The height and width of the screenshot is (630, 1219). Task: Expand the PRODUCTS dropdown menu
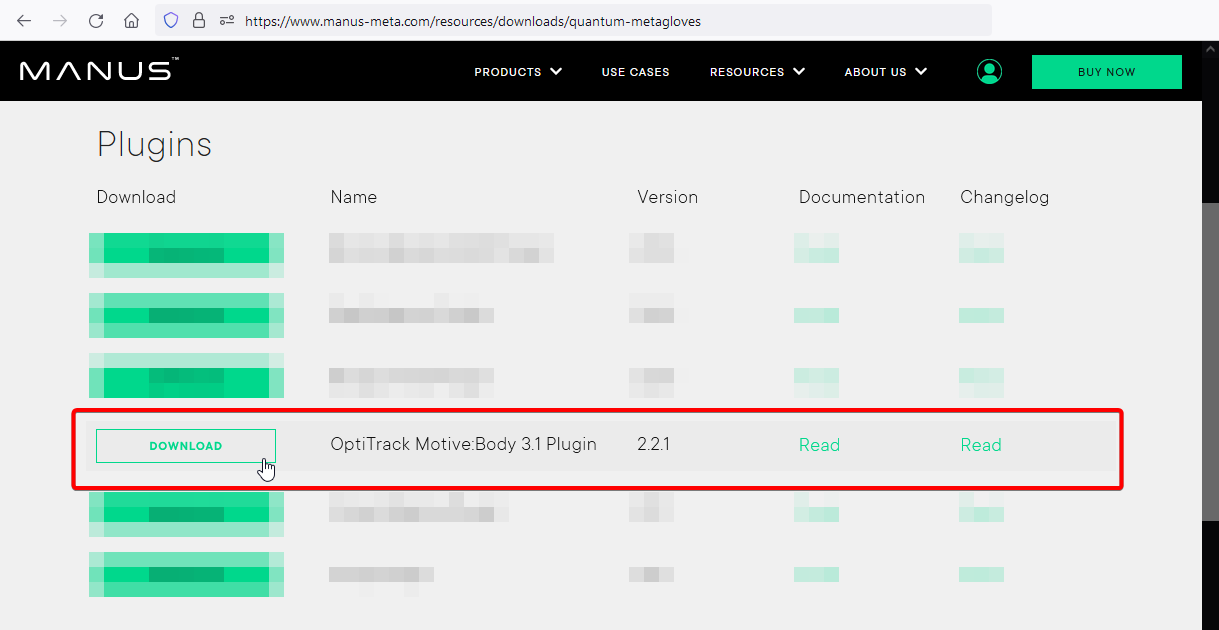[518, 71]
